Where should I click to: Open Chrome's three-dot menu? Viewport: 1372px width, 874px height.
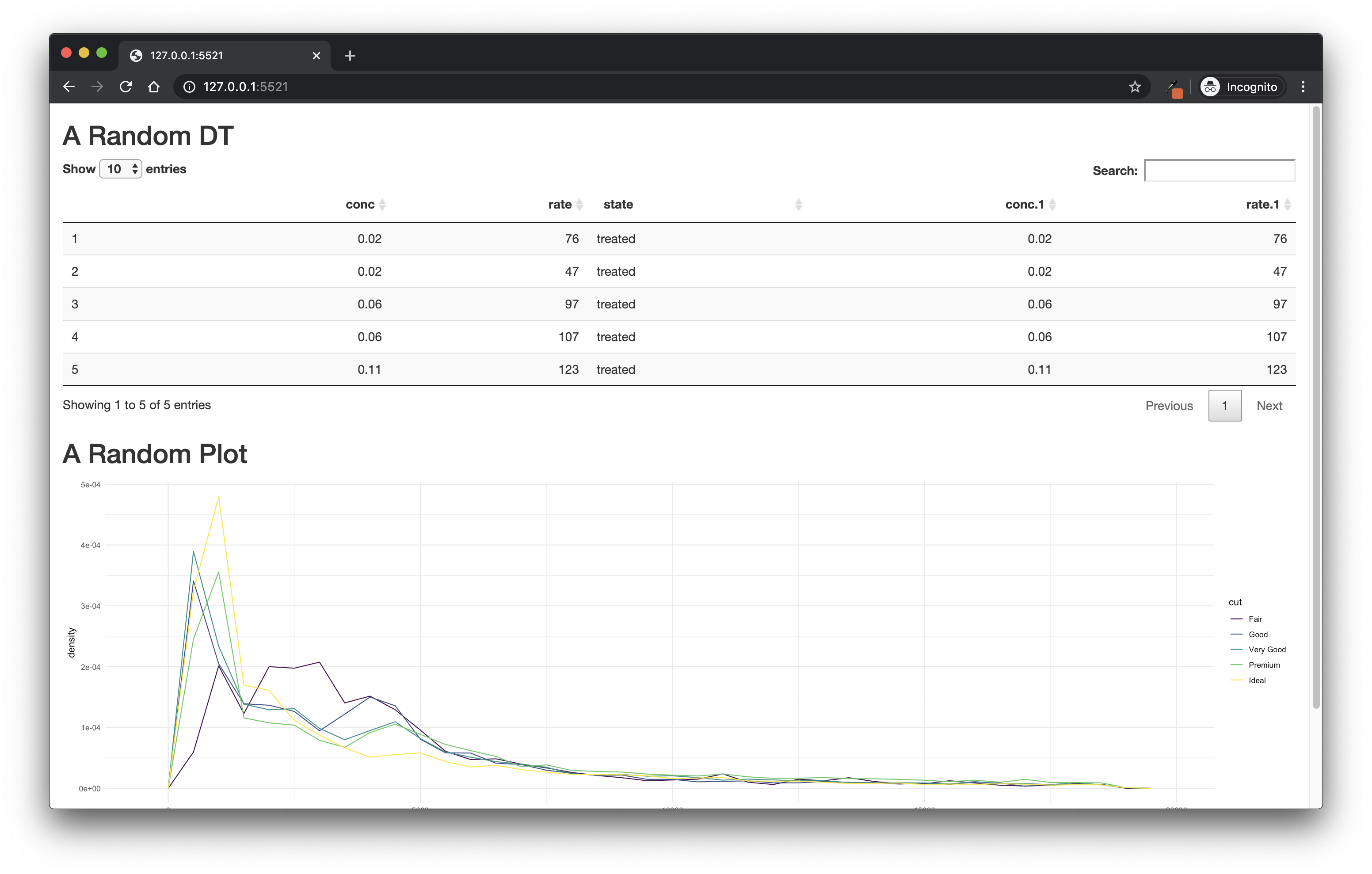point(1303,87)
